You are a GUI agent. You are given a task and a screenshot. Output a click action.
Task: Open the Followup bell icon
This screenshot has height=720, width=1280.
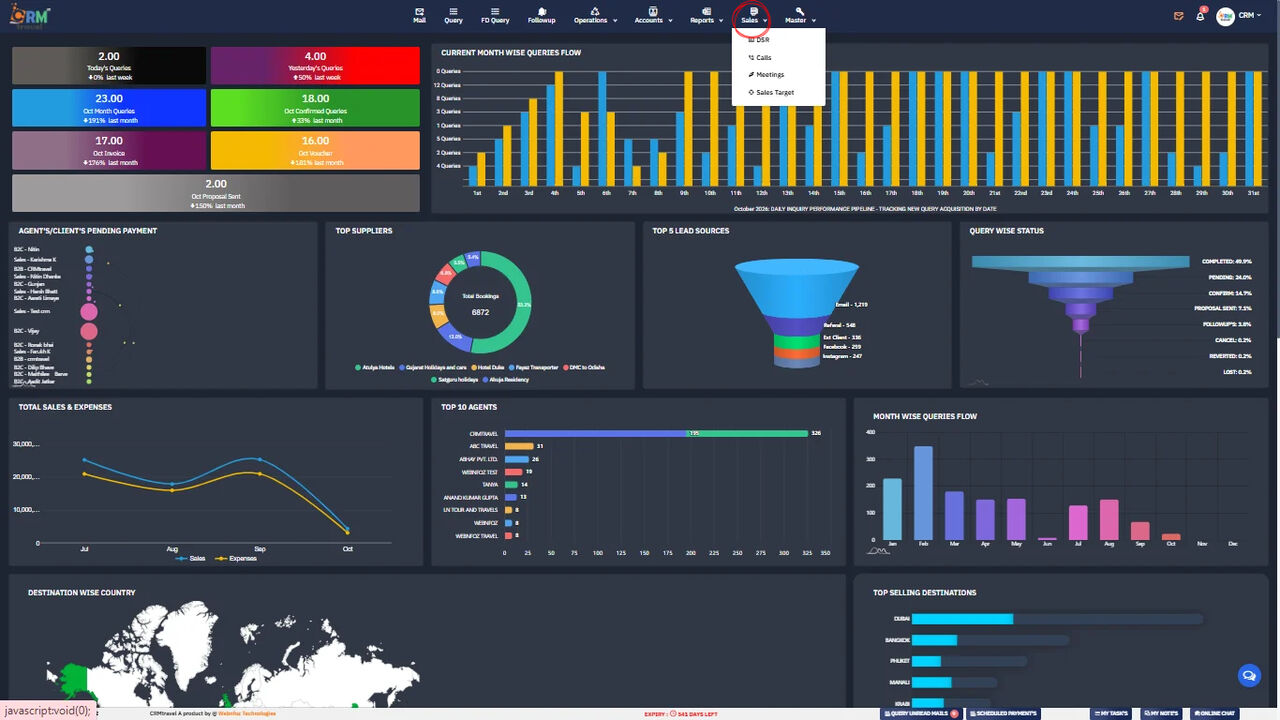[541, 15]
